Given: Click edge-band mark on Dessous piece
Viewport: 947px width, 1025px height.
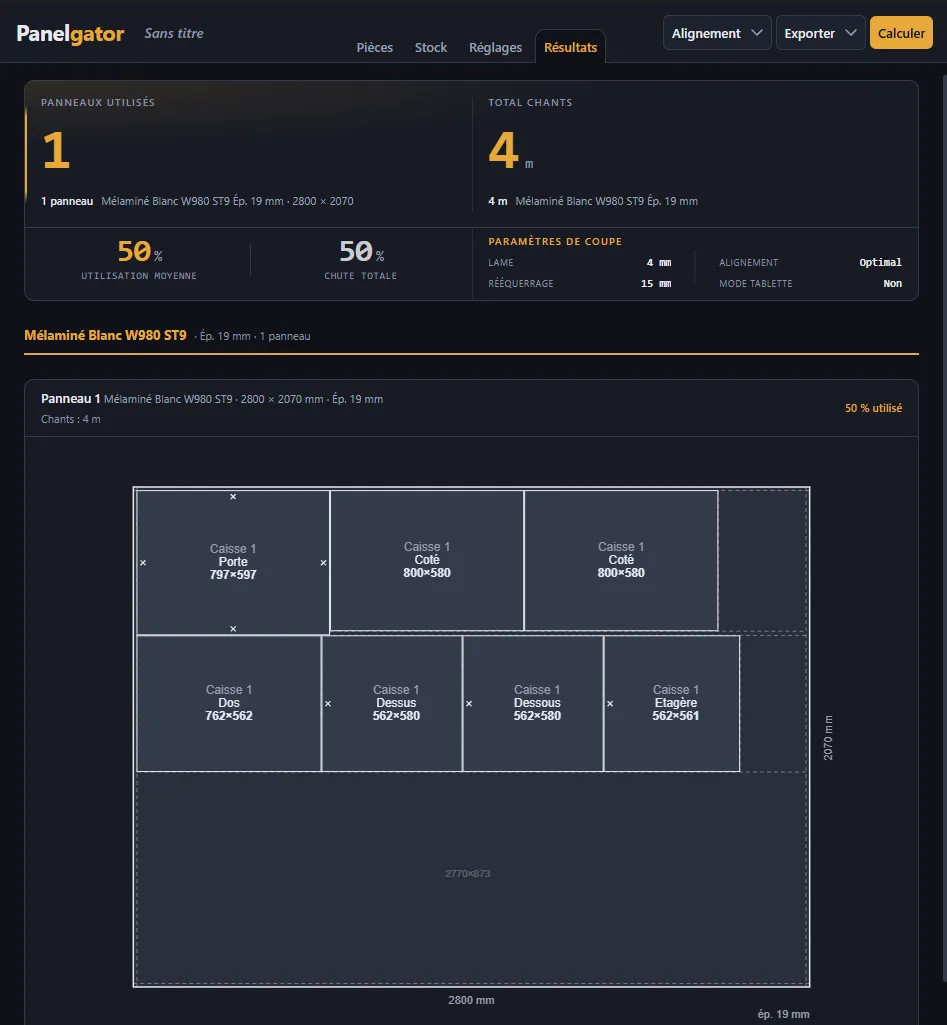Looking at the screenshot, I should [469, 704].
